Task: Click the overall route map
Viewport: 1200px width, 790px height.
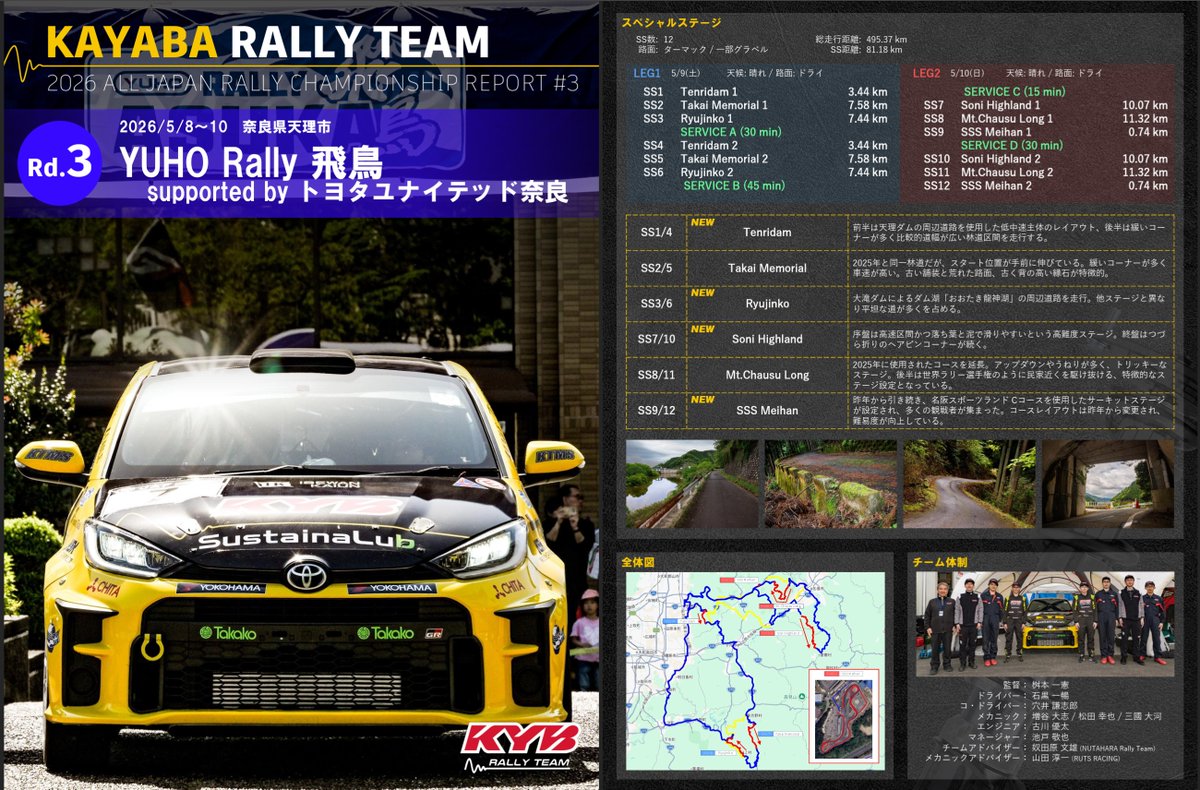Action: pos(755,671)
